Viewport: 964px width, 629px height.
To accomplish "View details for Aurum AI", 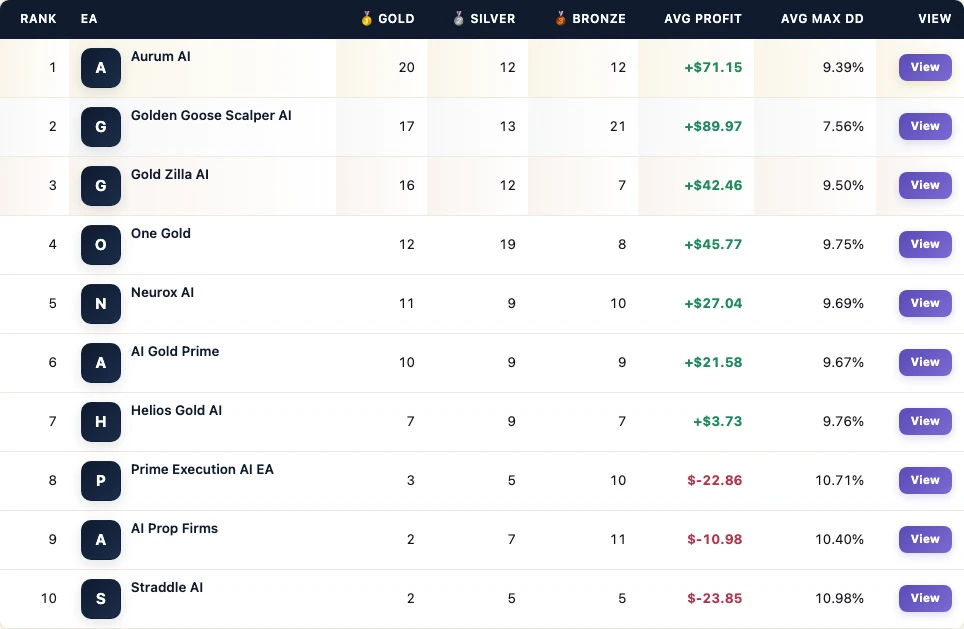I will pos(925,67).
